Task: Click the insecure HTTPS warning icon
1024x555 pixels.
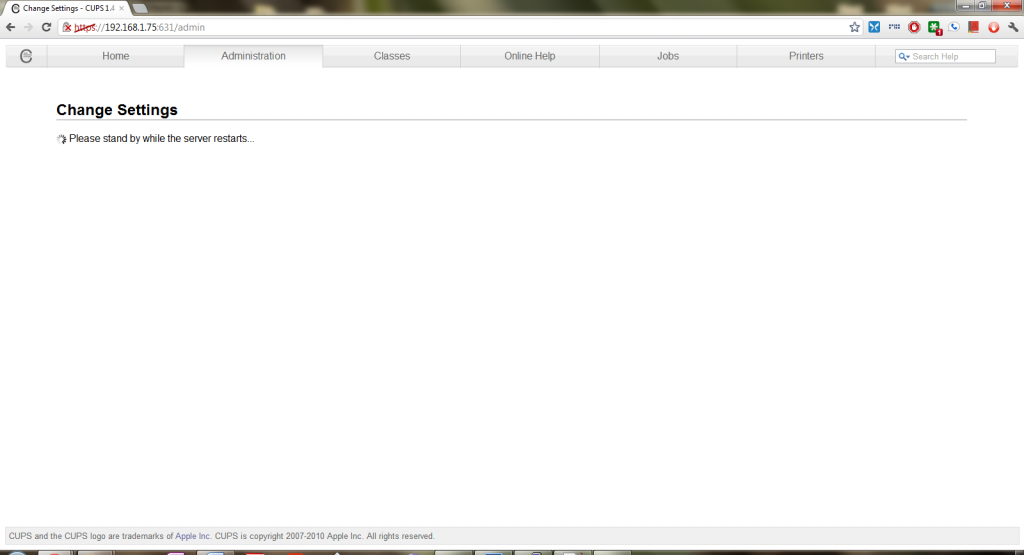Action: [67, 27]
